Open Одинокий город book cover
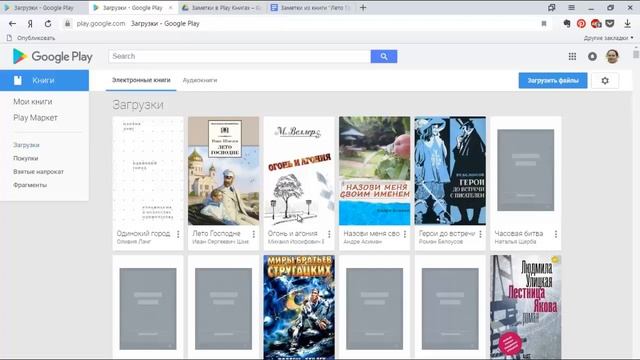640x360 pixels. [148, 171]
